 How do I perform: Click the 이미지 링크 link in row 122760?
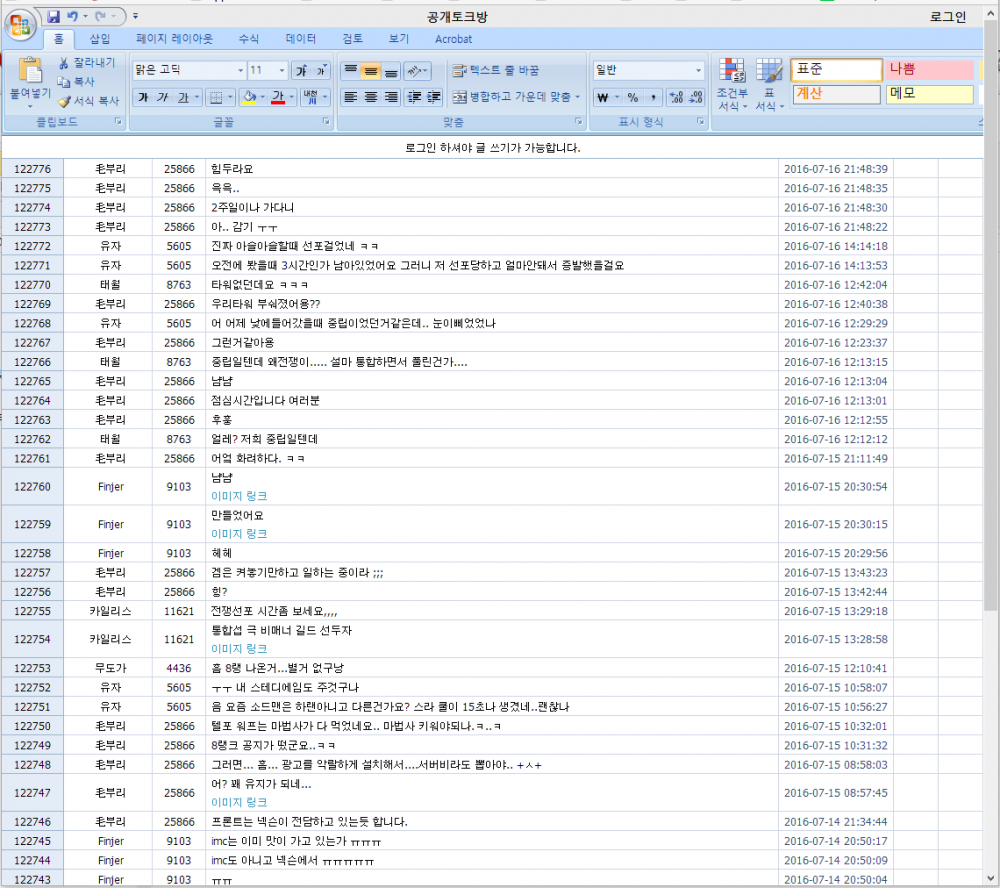pyautogui.click(x=239, y=495)
